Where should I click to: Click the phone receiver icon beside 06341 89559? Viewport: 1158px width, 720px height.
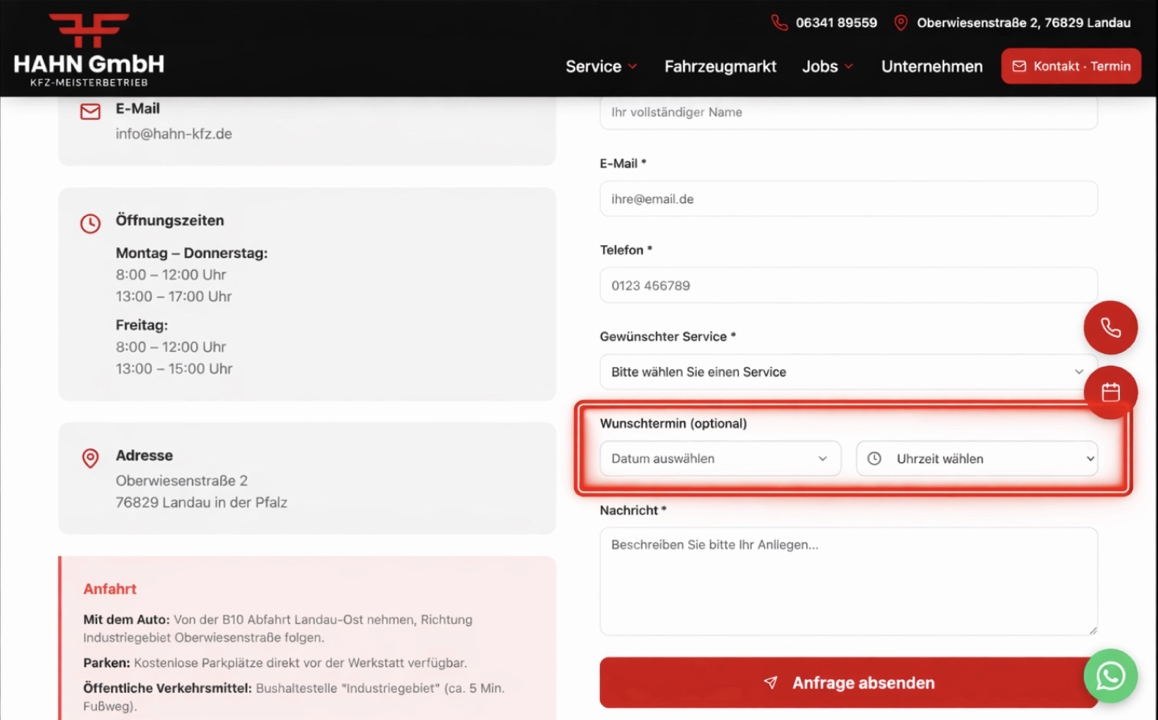pos(781,22)
